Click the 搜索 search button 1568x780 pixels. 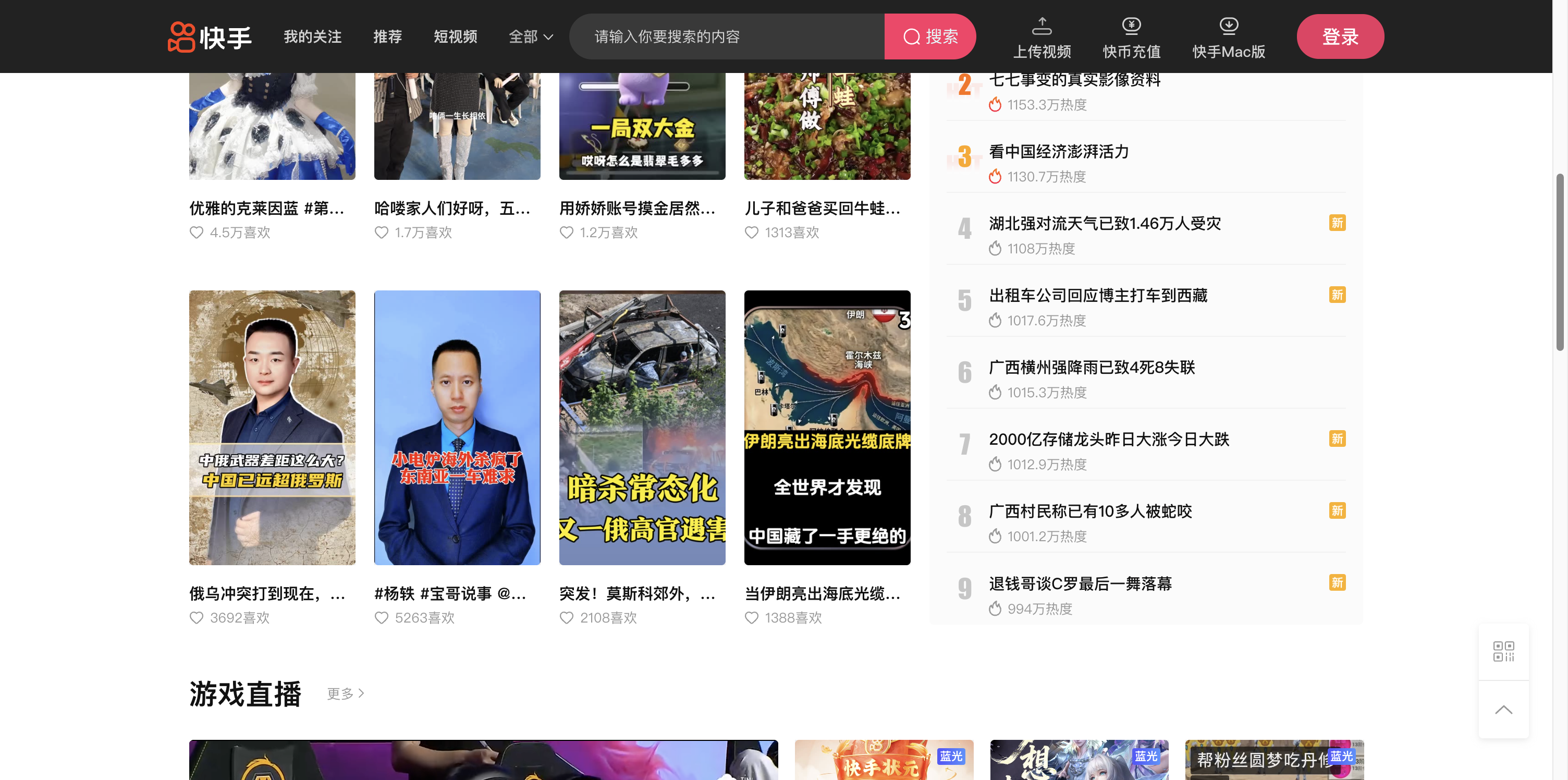pos(929,36)
